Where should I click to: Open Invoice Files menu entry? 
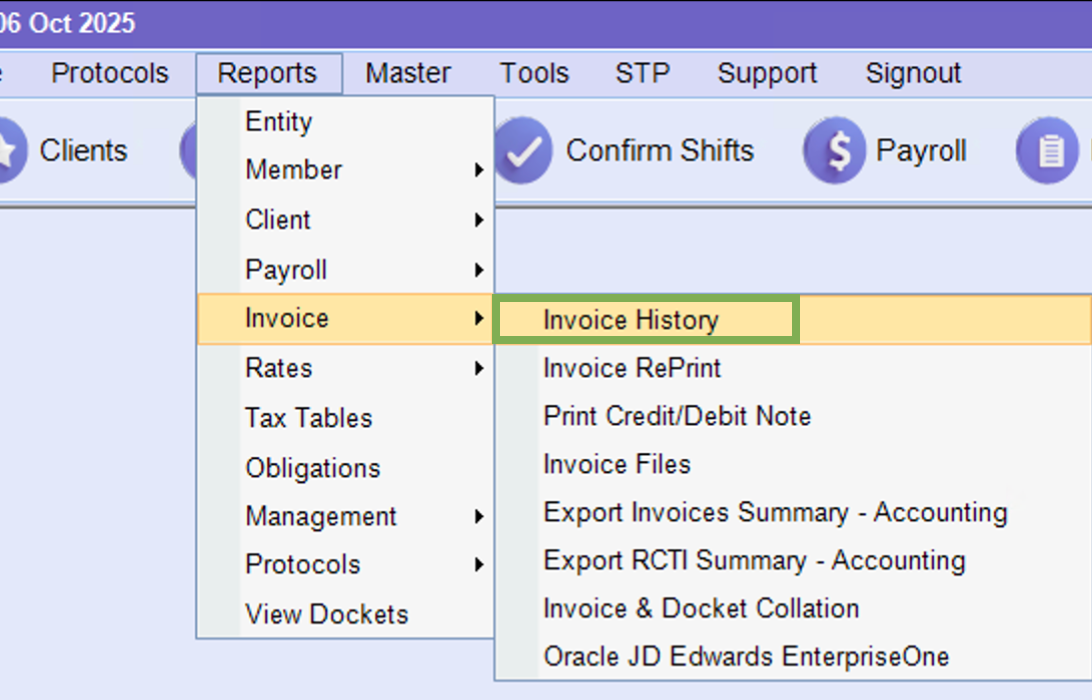pos(617,464)
